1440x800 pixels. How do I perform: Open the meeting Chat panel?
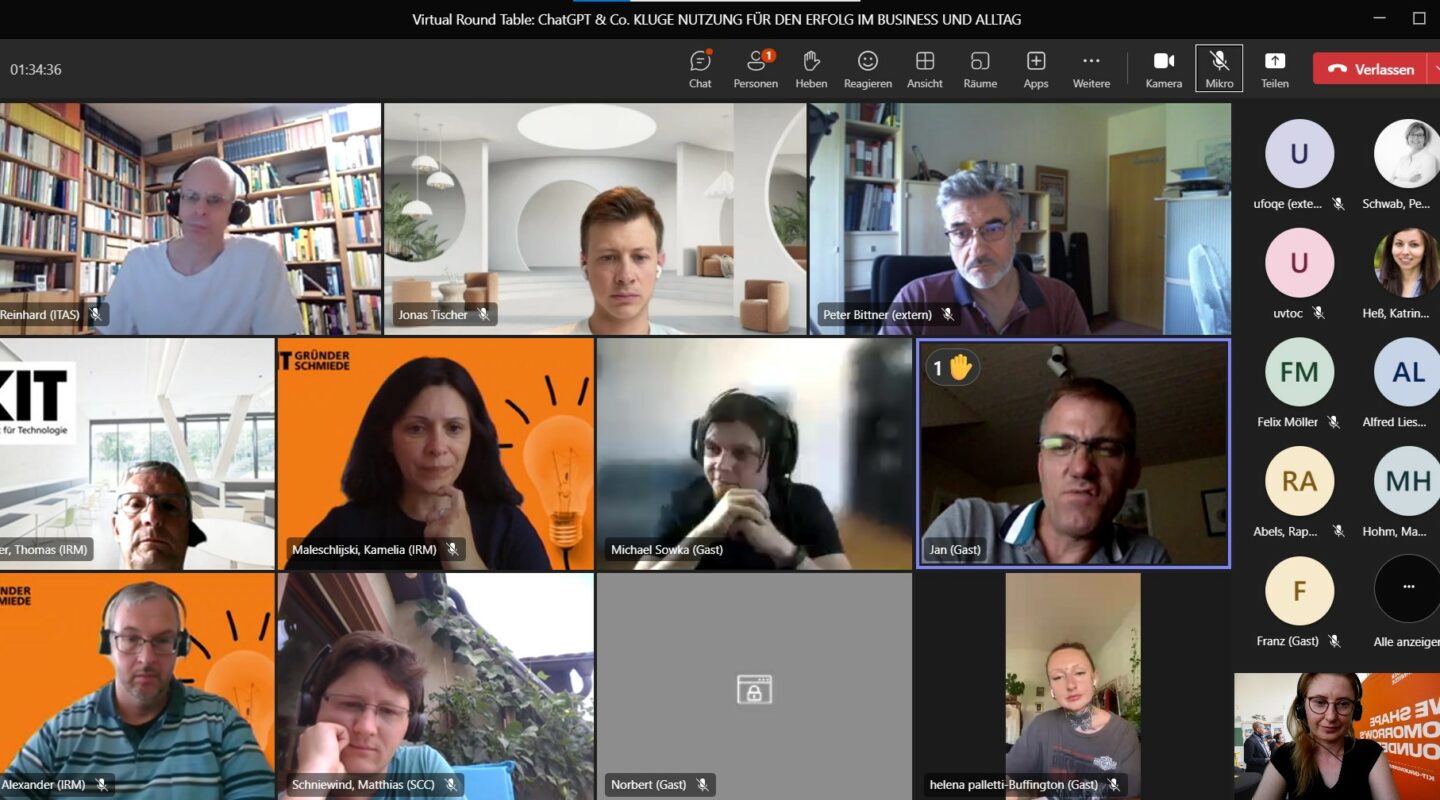700,69
